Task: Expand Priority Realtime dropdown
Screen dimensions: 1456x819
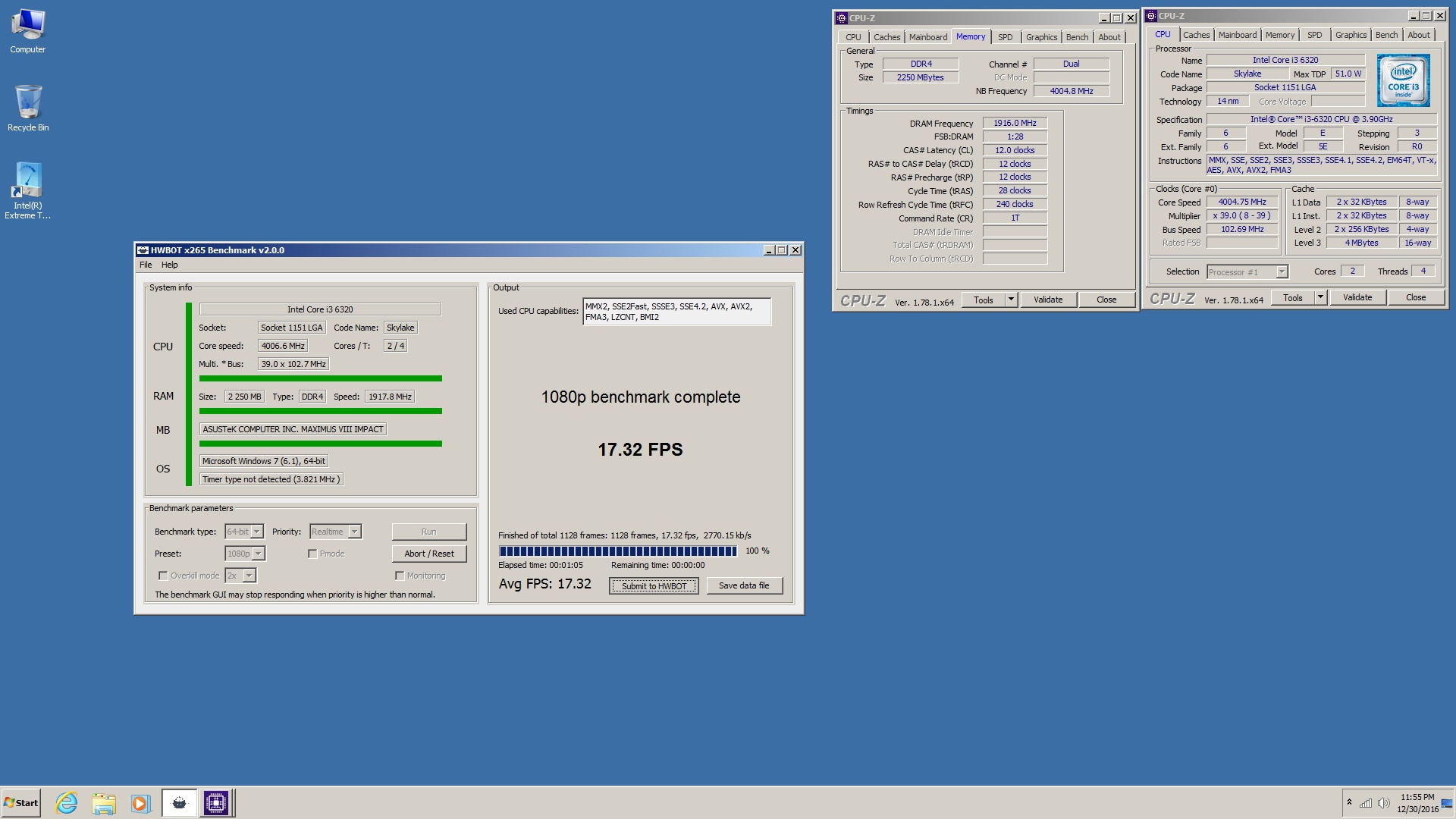Action: (x=355, y=532)
